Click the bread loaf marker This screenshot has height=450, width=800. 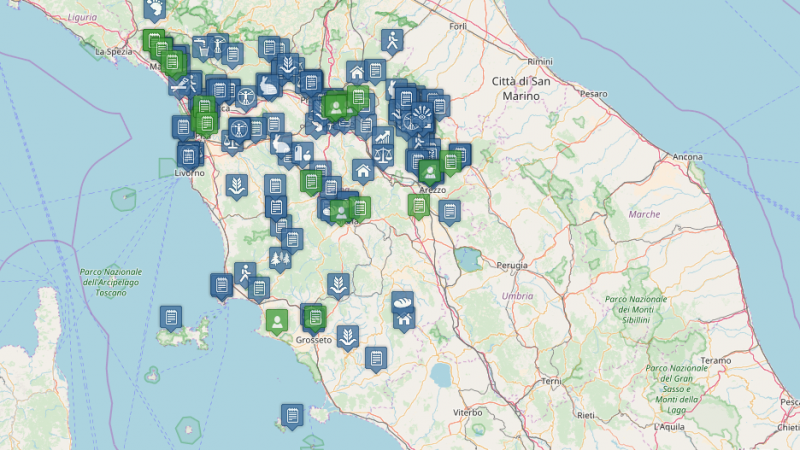click(403, 301)
